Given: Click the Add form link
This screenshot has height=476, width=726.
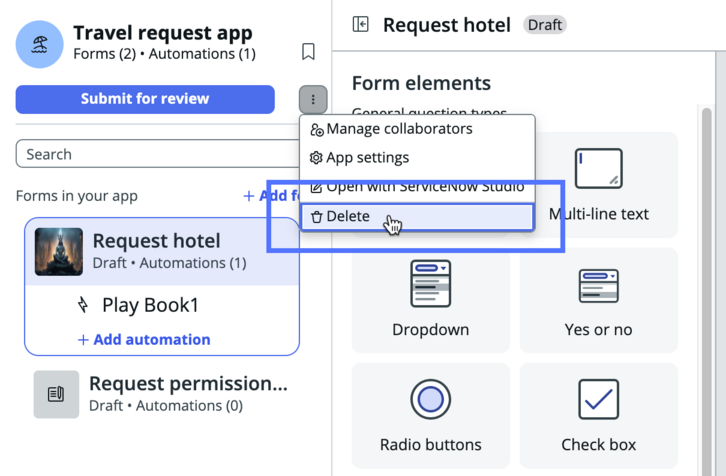Looking at the screenshot, I should coord(271,196).
